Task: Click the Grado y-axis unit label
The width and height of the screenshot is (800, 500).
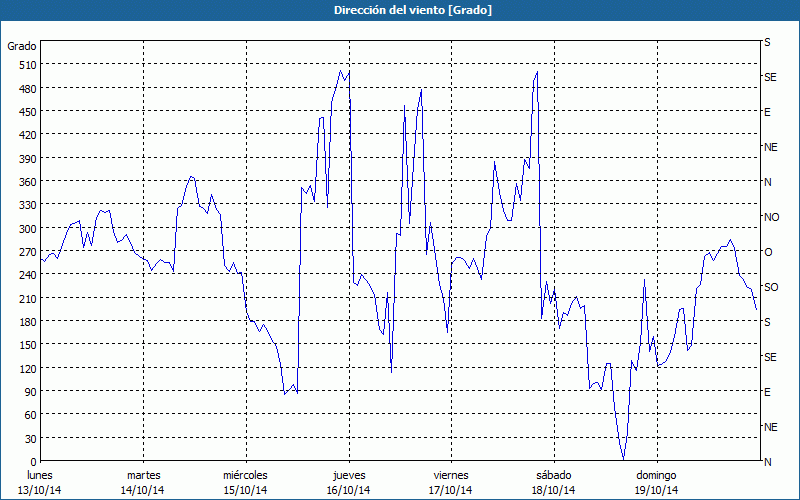Action: tap(22, 46)
